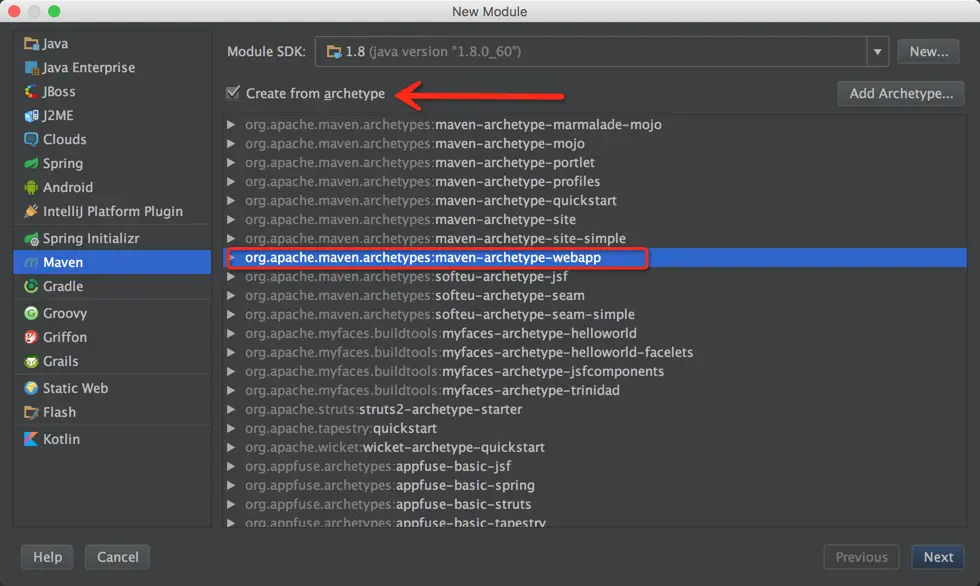Click the Help button

tap(48, 557)
